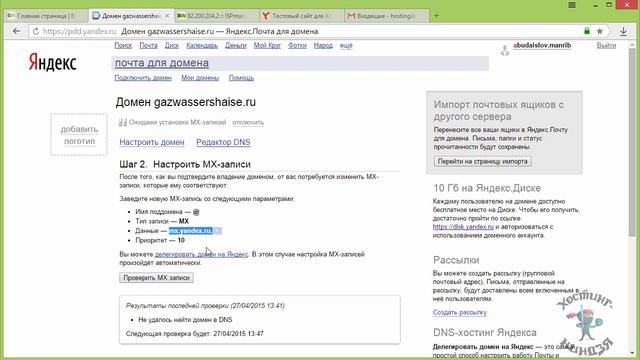640x360 pixels.
Task: Click the Не удалось найти домен в DNS text
Action: [185, 320]
